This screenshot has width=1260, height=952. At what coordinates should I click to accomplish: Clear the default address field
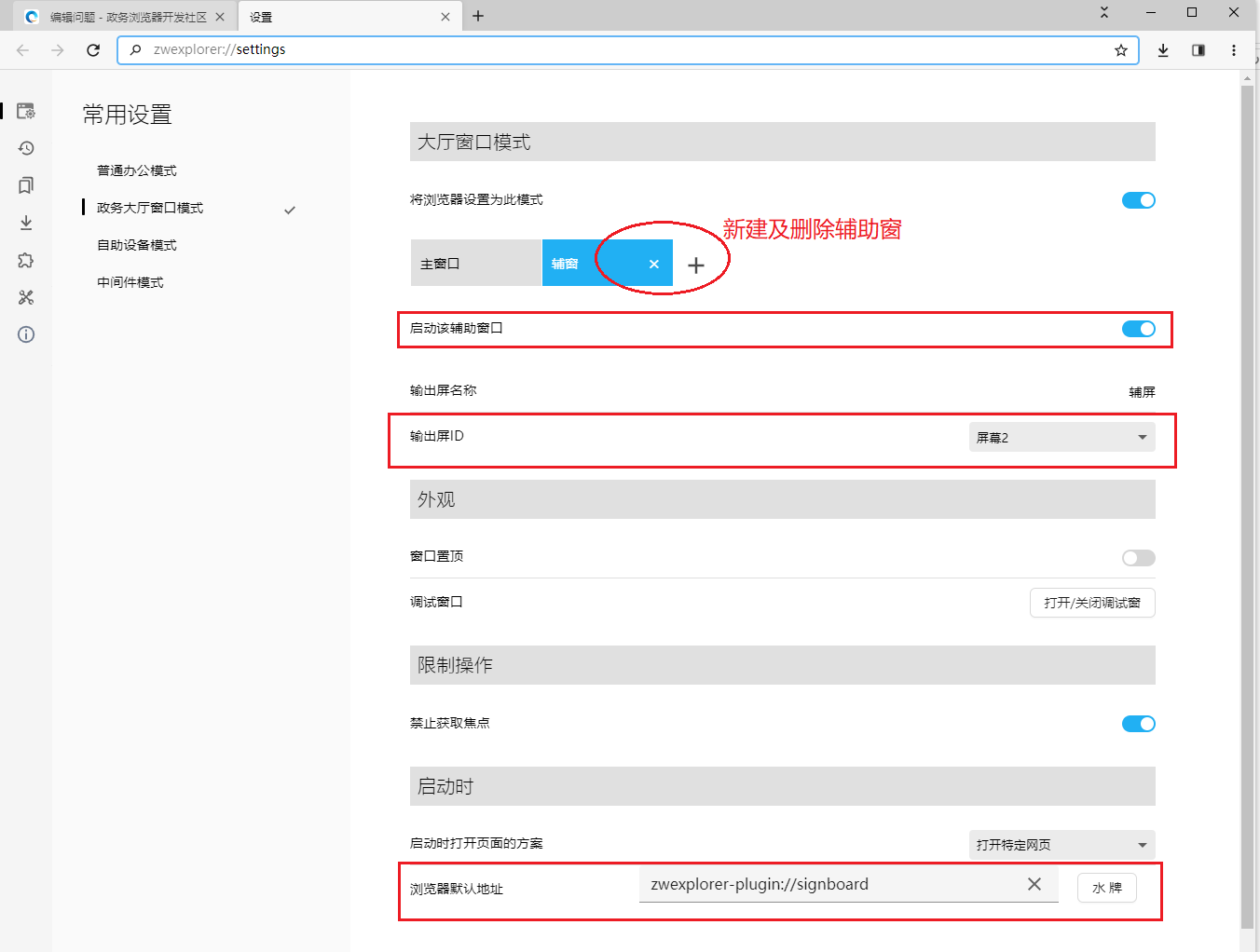click(1034, 884)
